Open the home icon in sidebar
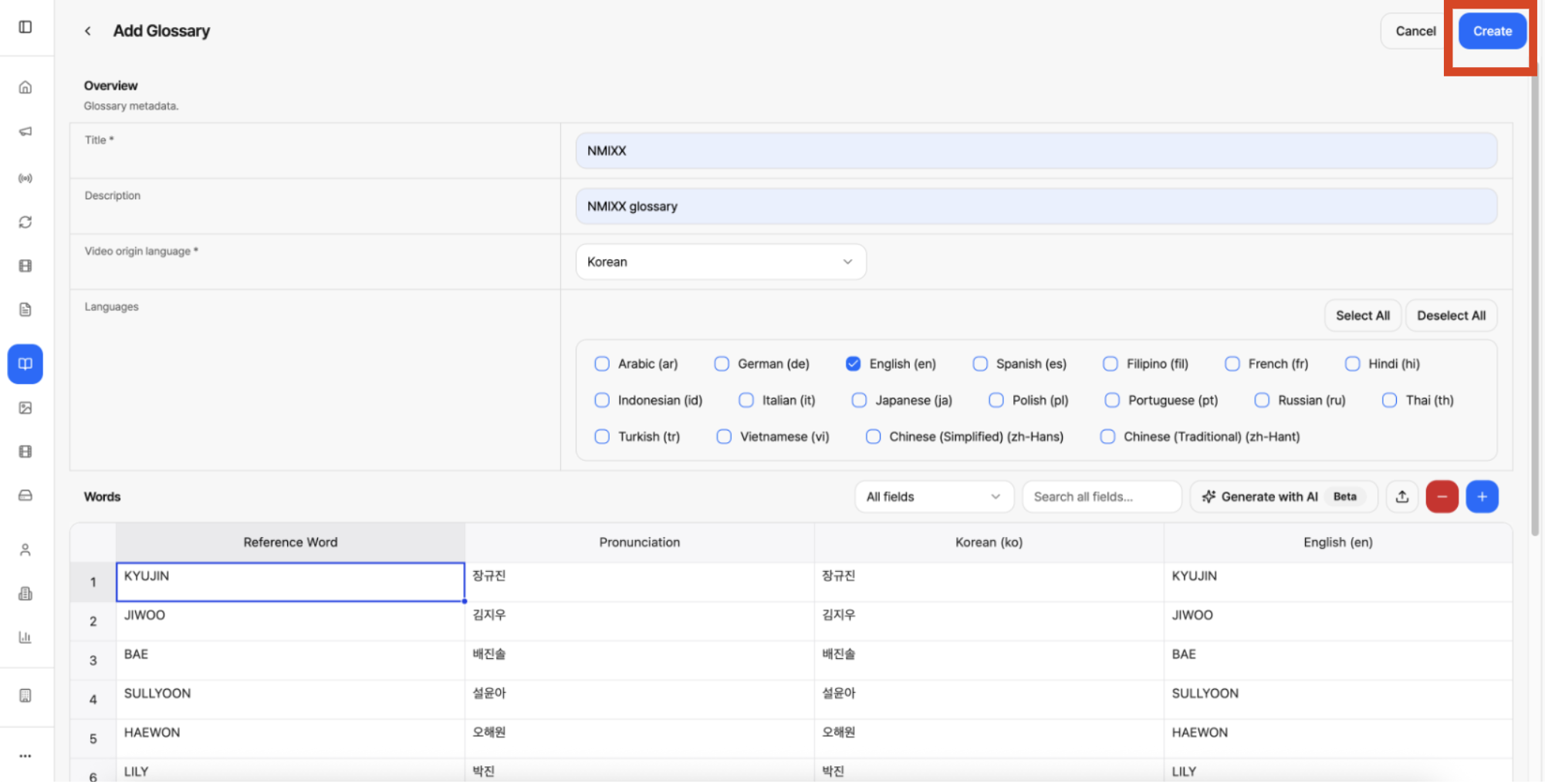Viewport: 1545px width, 784px height. 25,87
